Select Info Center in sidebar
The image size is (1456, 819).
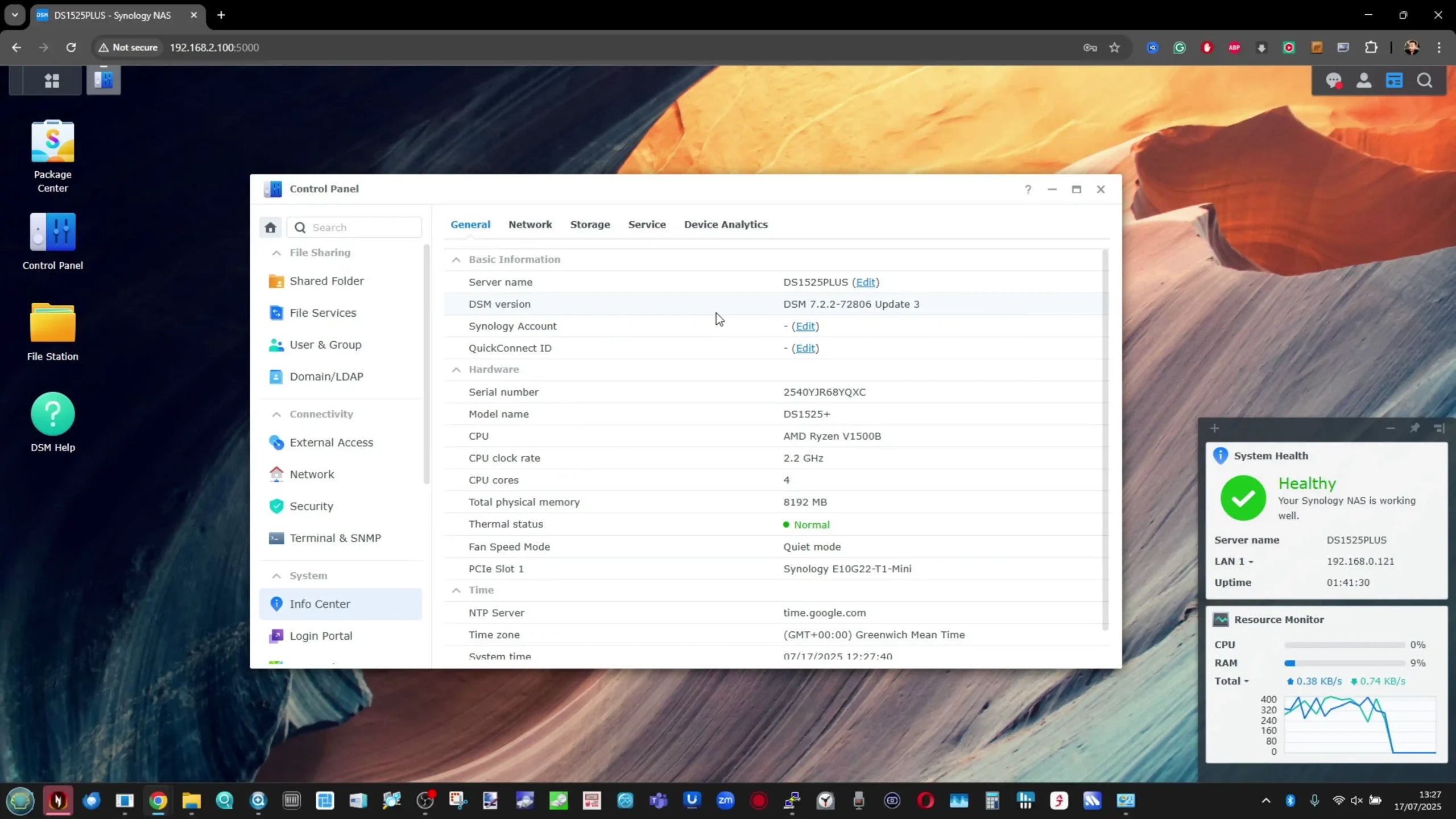[341, 604]
